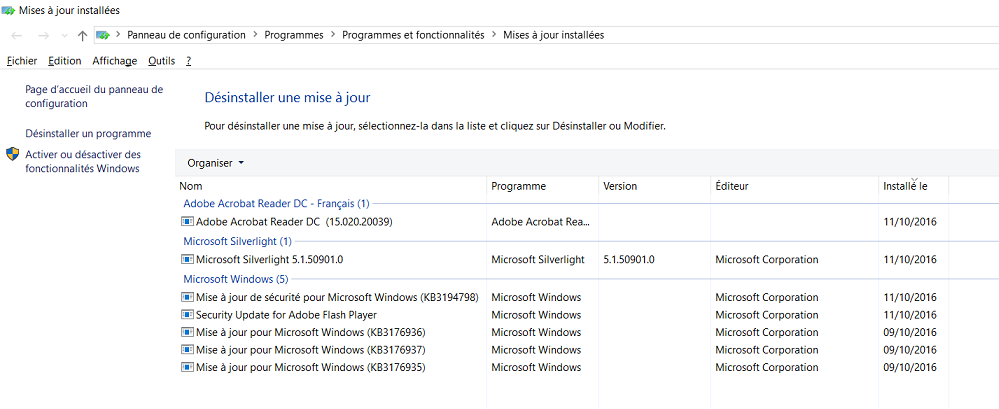
Task: Collapse Microsoft Silverlight (1) group
Action: pos(238,241)
